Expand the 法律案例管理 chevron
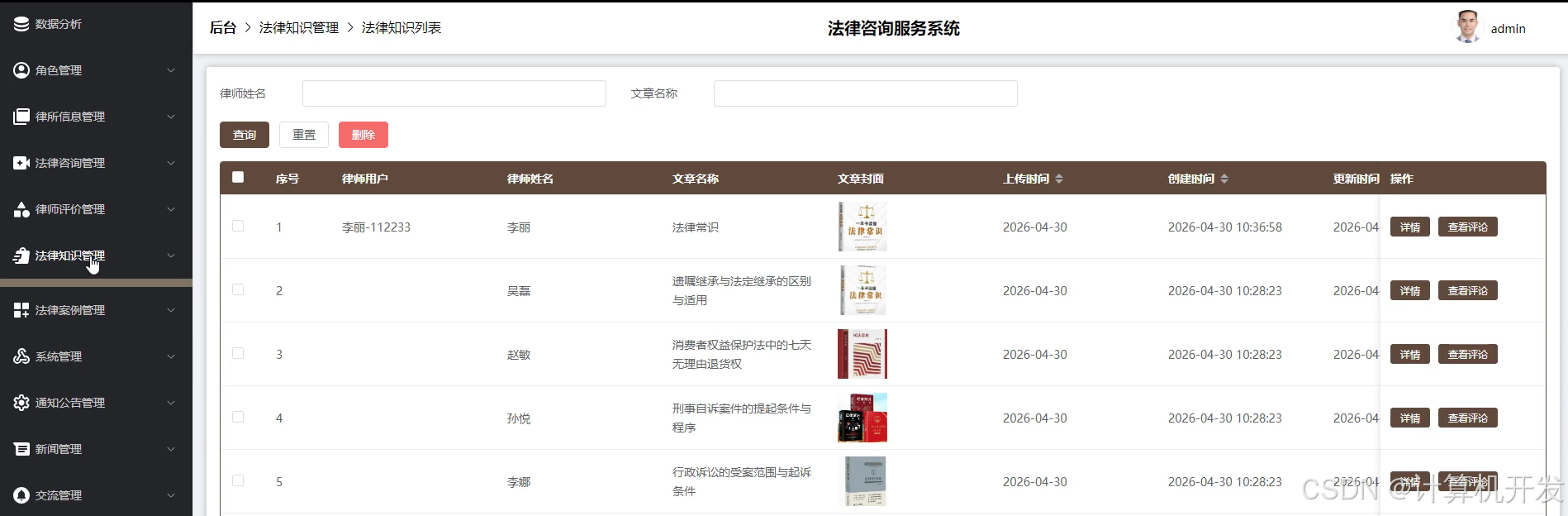 click(171, 310)
